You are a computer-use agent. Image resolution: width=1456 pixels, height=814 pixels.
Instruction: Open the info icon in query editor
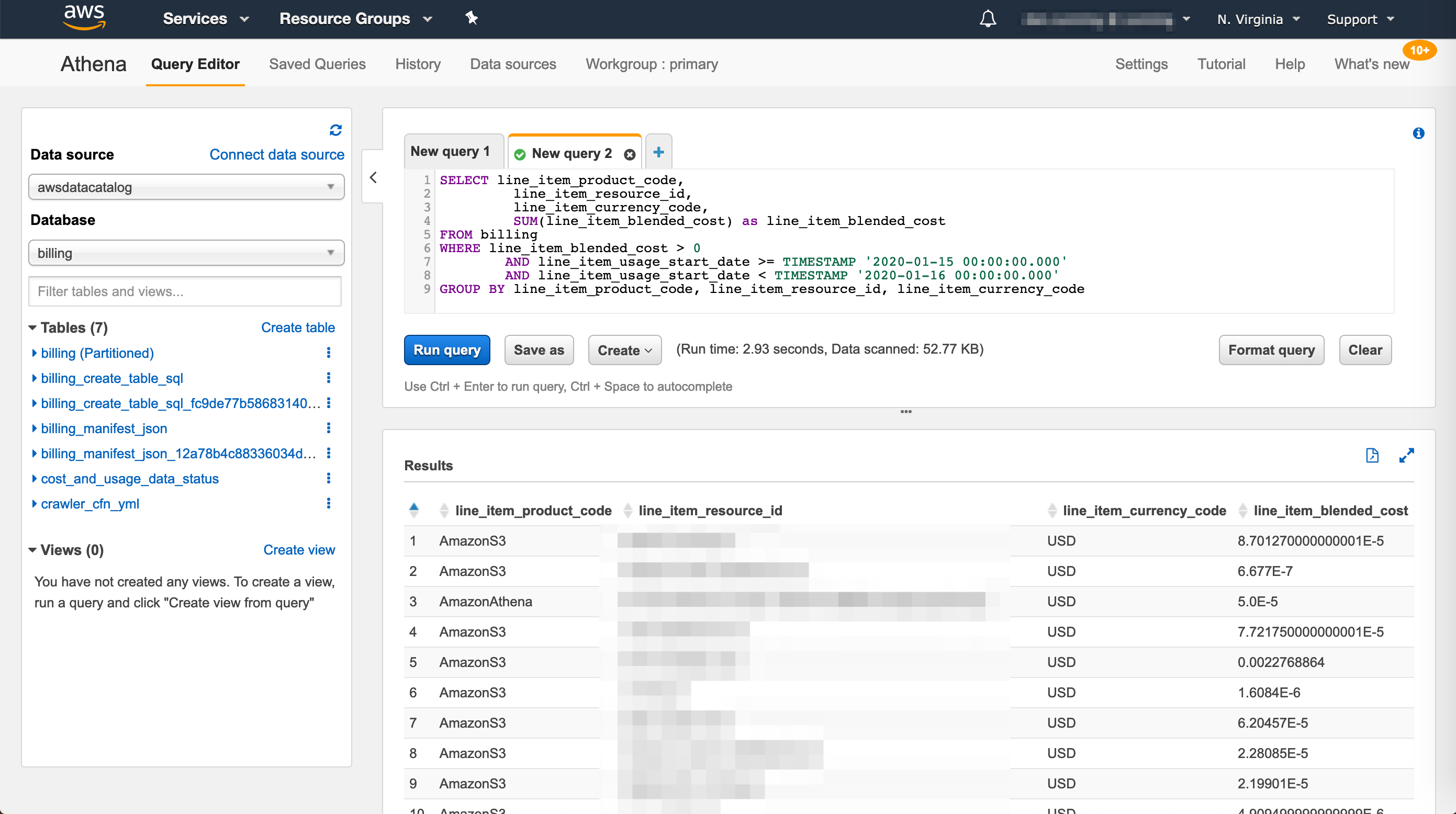[x=1418, y=133]
